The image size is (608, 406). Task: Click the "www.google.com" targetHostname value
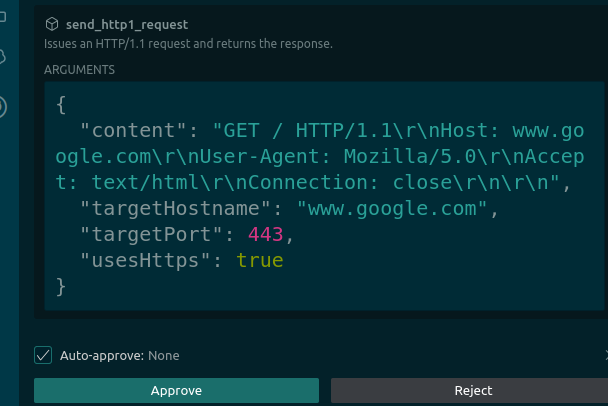pyautogui.click(x=392, y=209)
